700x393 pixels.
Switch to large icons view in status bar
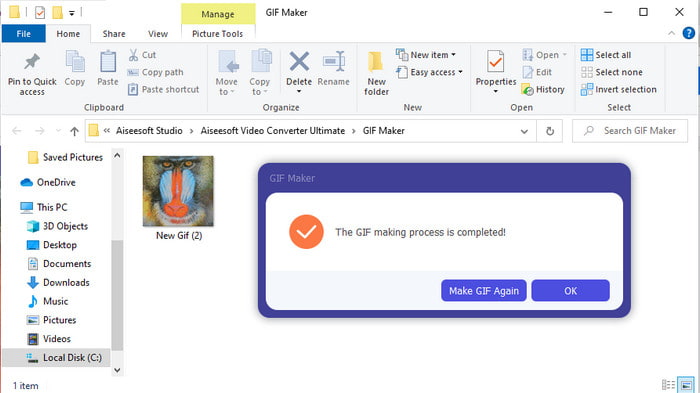pos(686,385)
